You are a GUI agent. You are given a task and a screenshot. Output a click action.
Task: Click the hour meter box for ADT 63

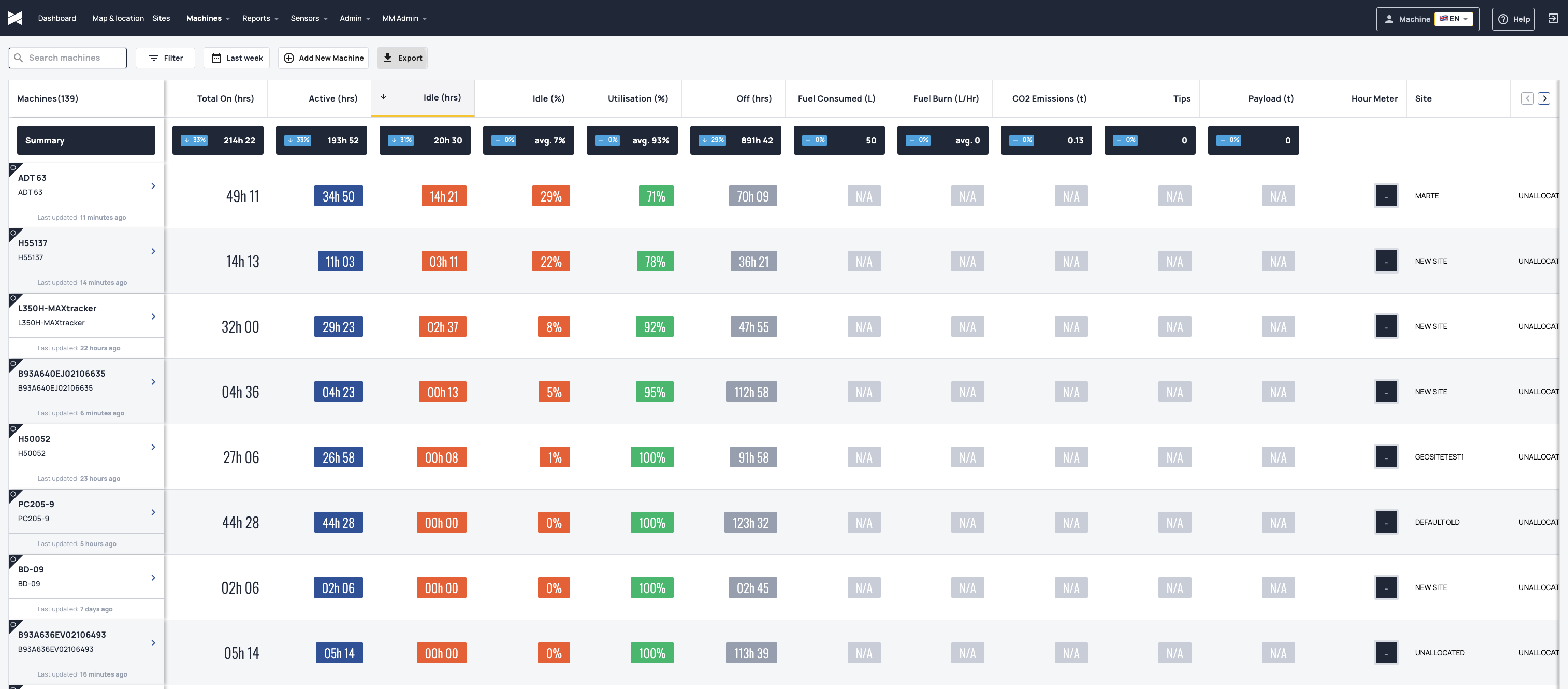pos(1386,196)
